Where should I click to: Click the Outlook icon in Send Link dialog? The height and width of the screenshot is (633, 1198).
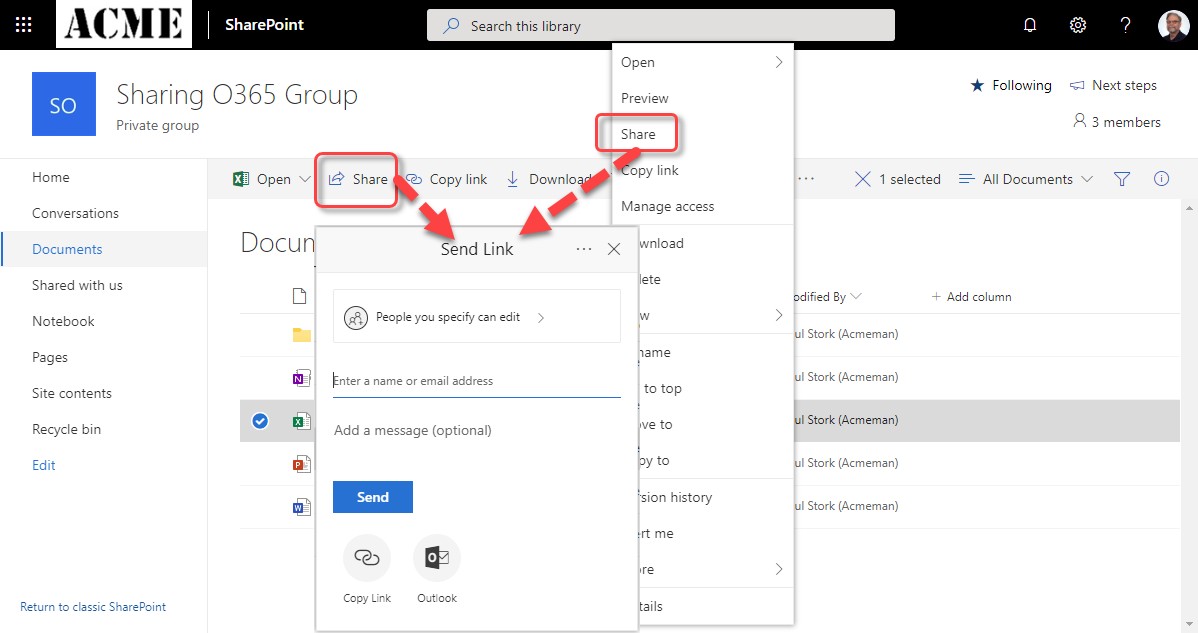pos(437,557)
